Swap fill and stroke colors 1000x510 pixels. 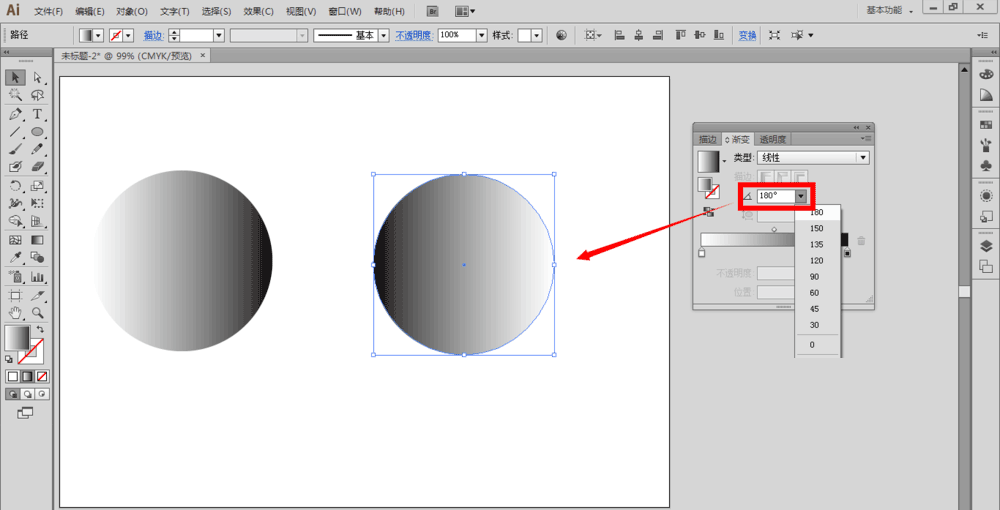click(40, 329)
